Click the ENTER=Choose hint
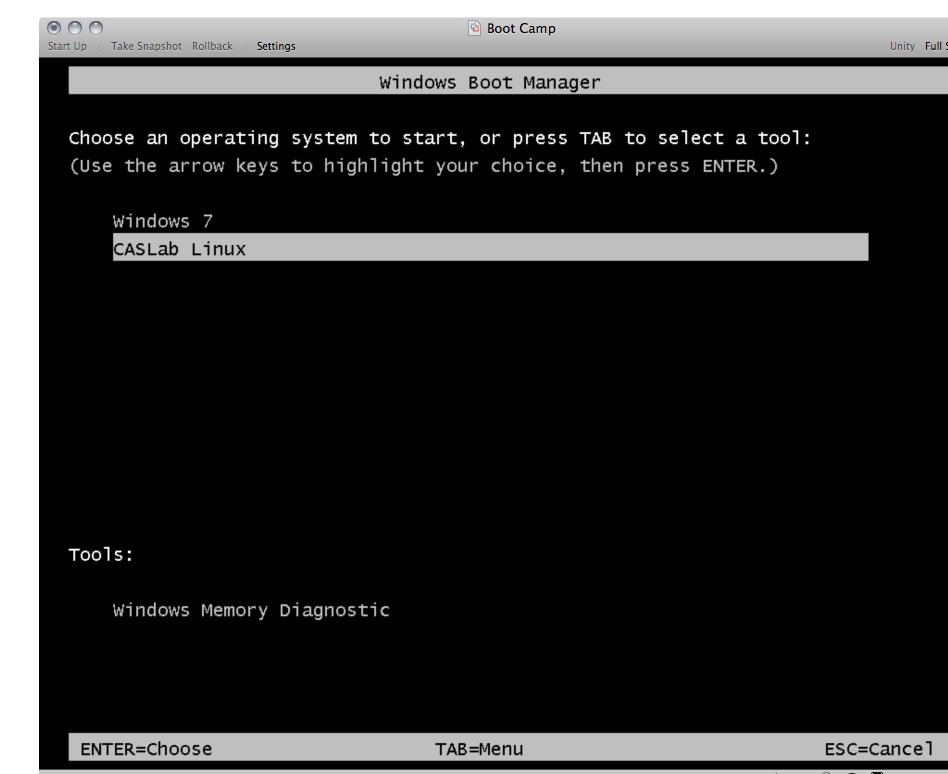948x774 pixels. (146, 749)
